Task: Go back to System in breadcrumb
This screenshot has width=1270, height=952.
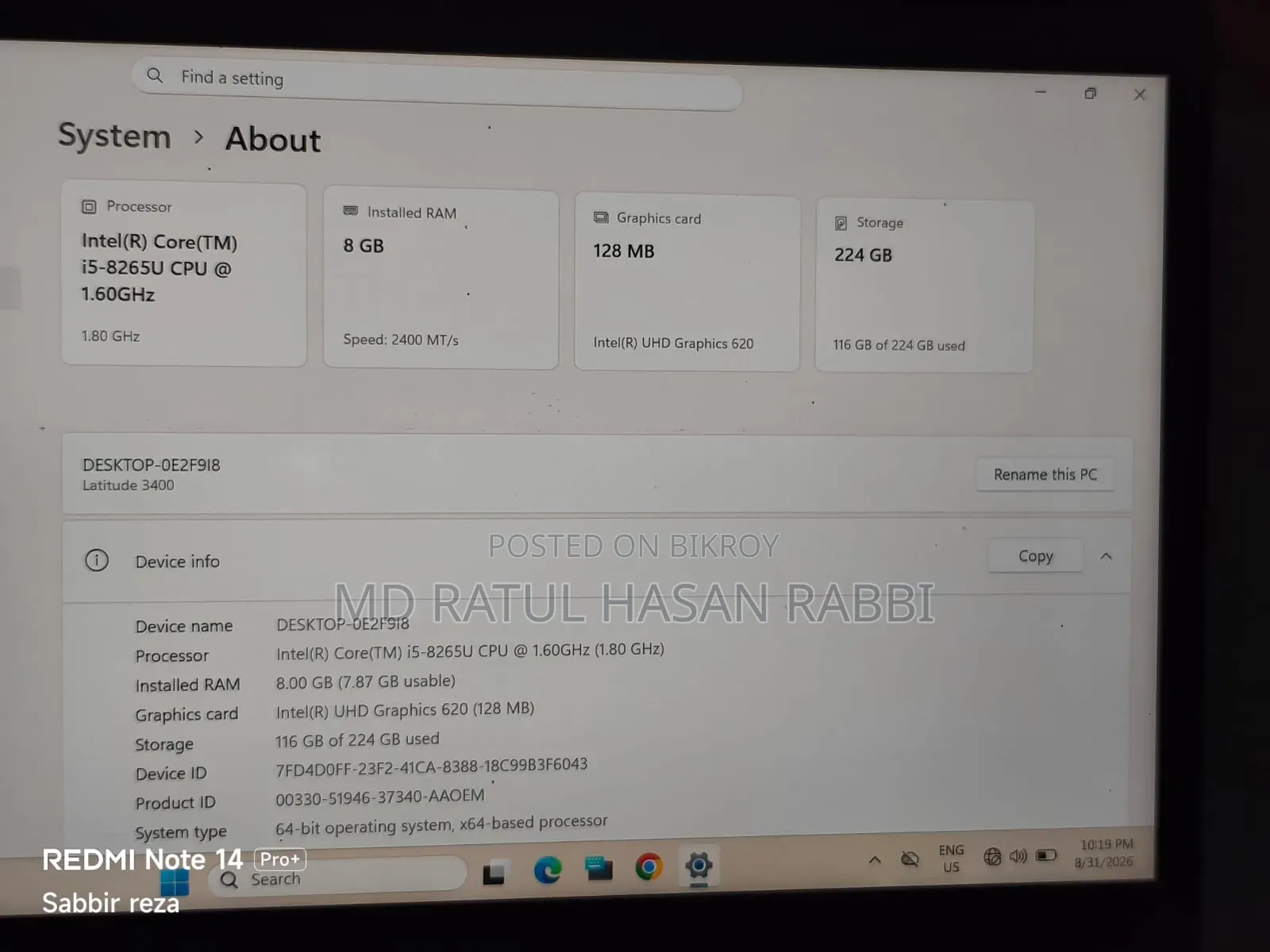Action: [114, 136]
